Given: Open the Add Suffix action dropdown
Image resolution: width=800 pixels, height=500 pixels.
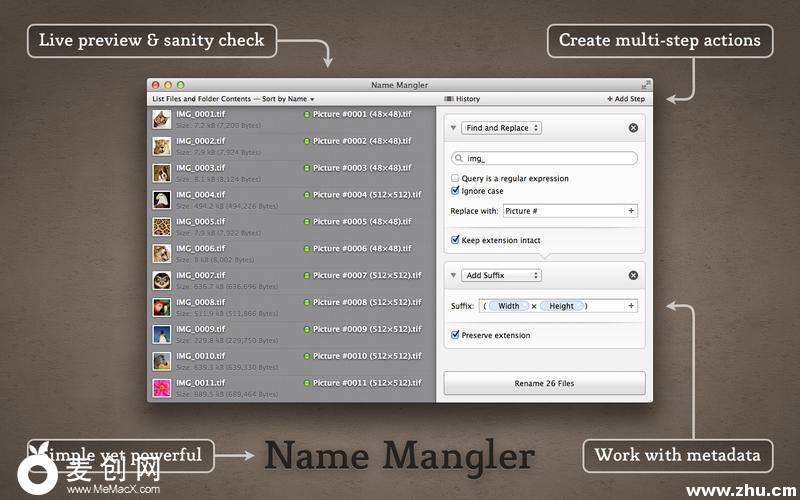Looking at the screenshot, I should pos(501,276).
